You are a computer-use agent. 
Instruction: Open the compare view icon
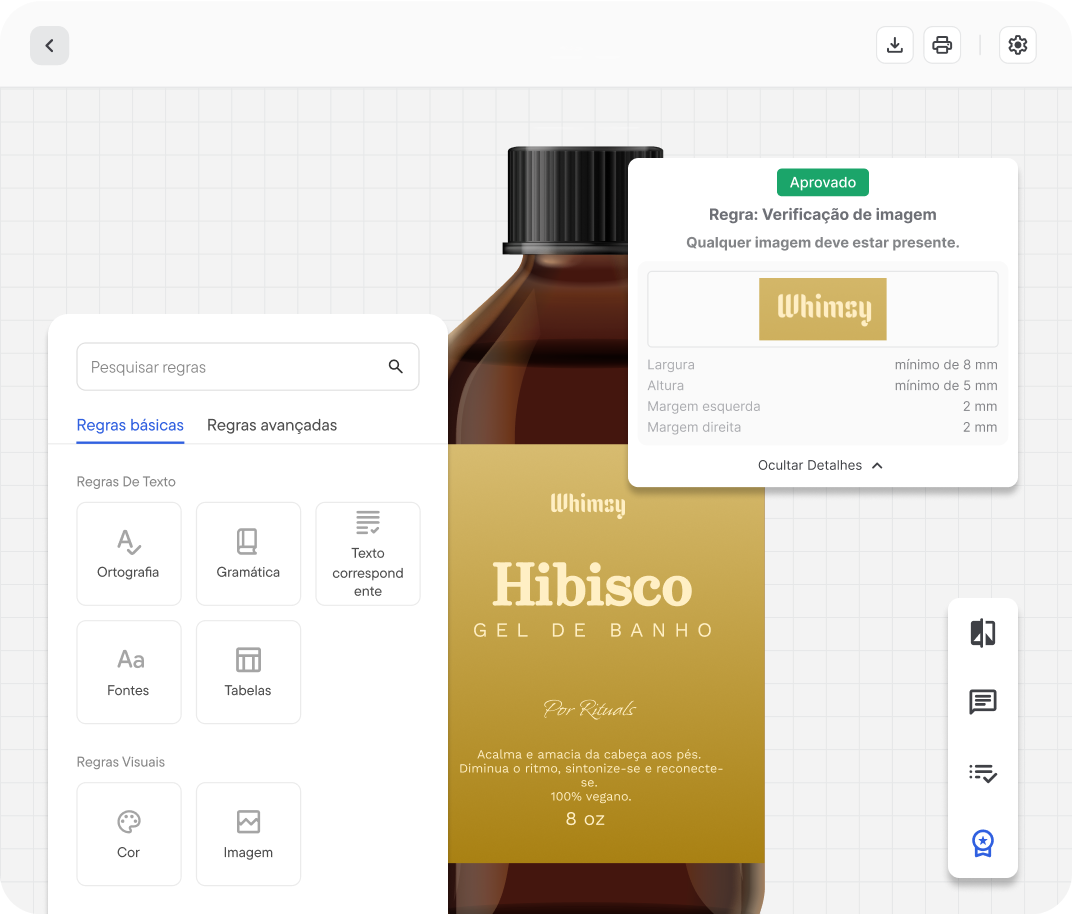coord(983,633)
